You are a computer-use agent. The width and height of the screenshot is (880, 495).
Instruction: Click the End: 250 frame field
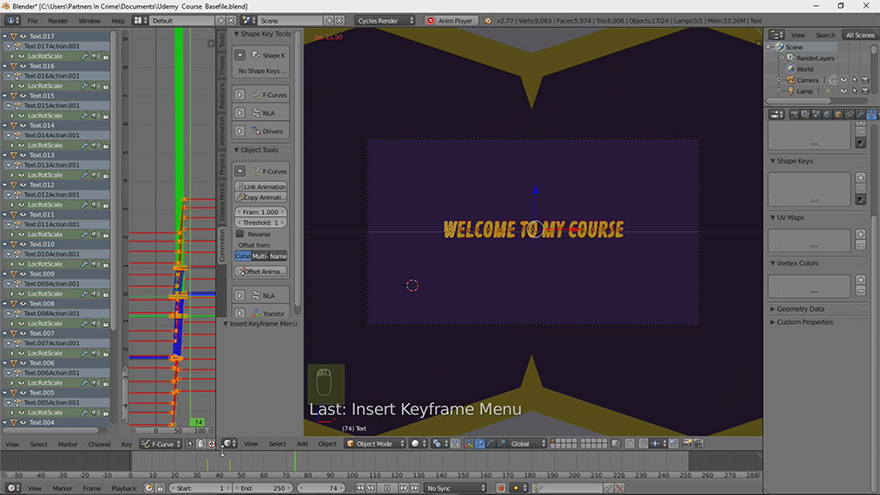pos(262,488)
